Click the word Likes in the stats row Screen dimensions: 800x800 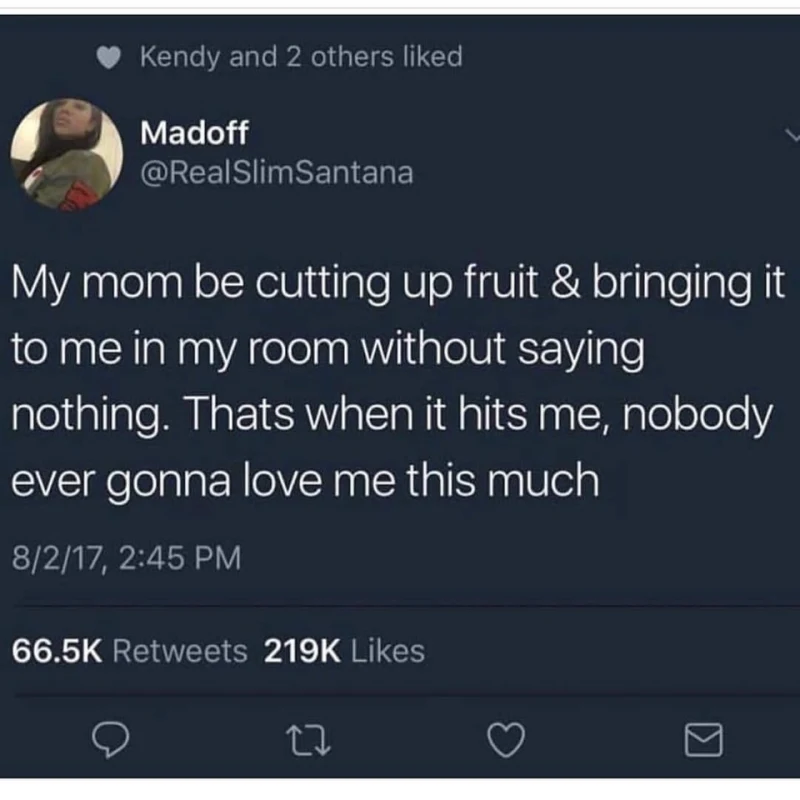[388, 652]
